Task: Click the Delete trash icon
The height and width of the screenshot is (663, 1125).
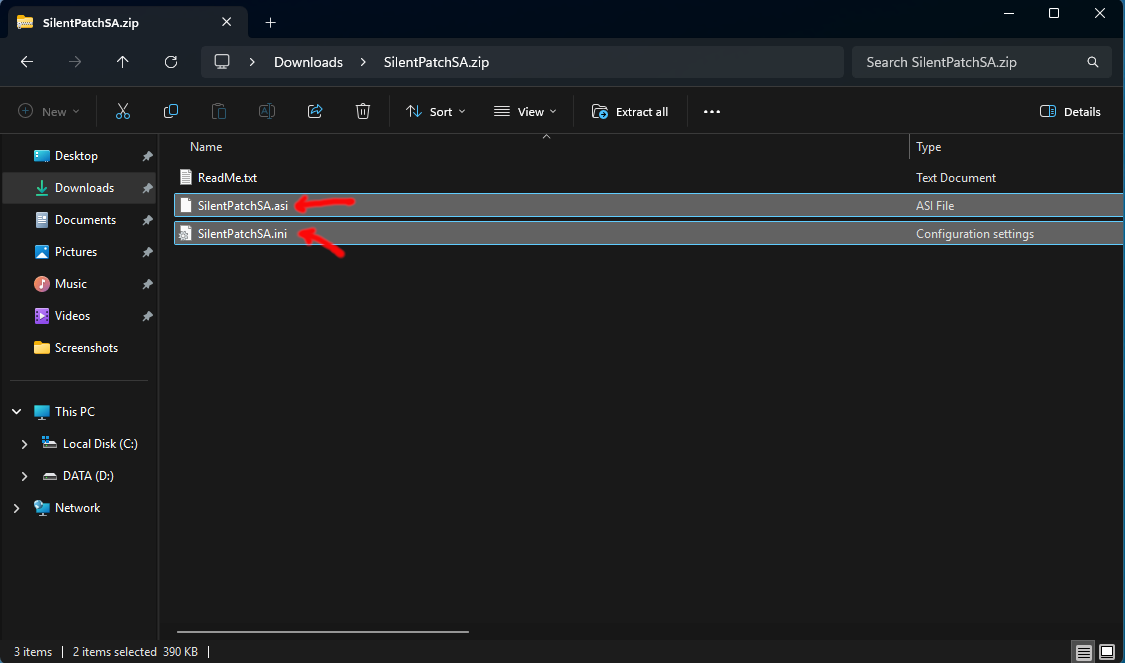Action: 363,111
